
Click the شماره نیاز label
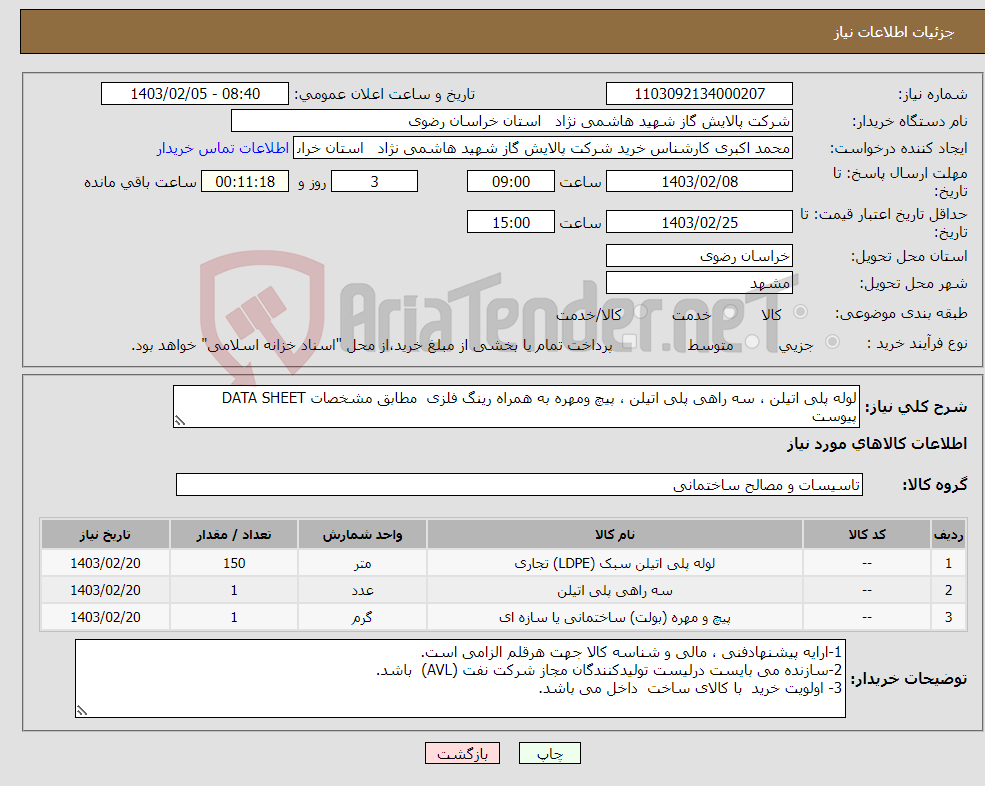pos(932,95)
